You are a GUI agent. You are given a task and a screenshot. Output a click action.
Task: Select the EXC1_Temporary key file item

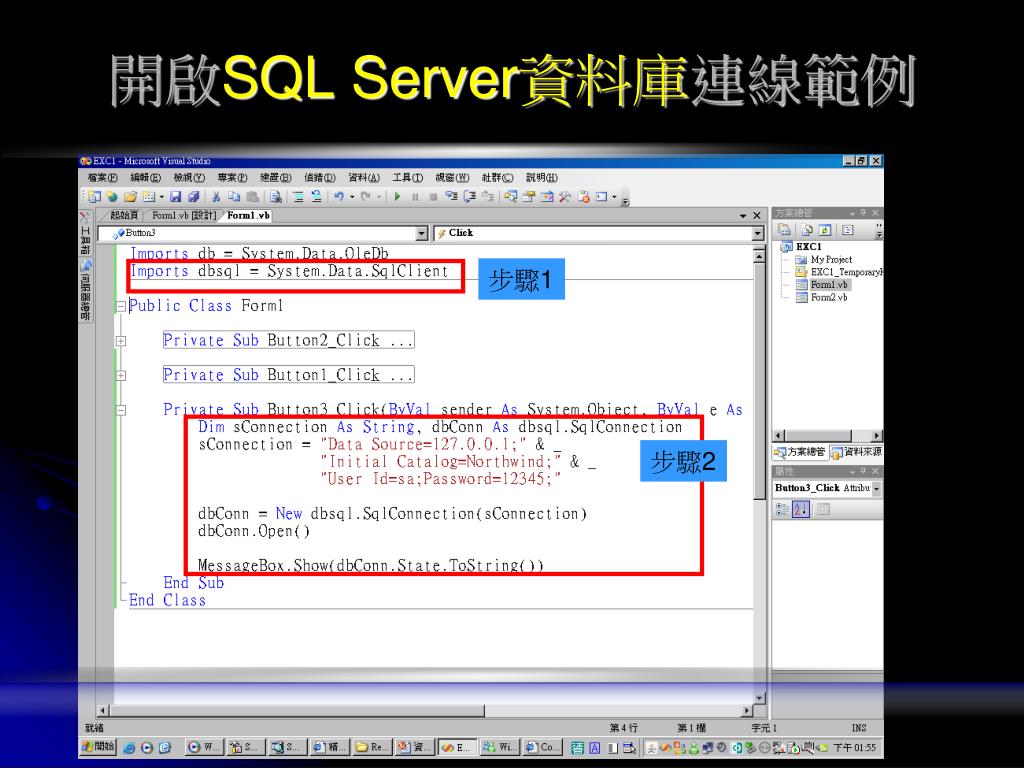[x=846, y=272]
